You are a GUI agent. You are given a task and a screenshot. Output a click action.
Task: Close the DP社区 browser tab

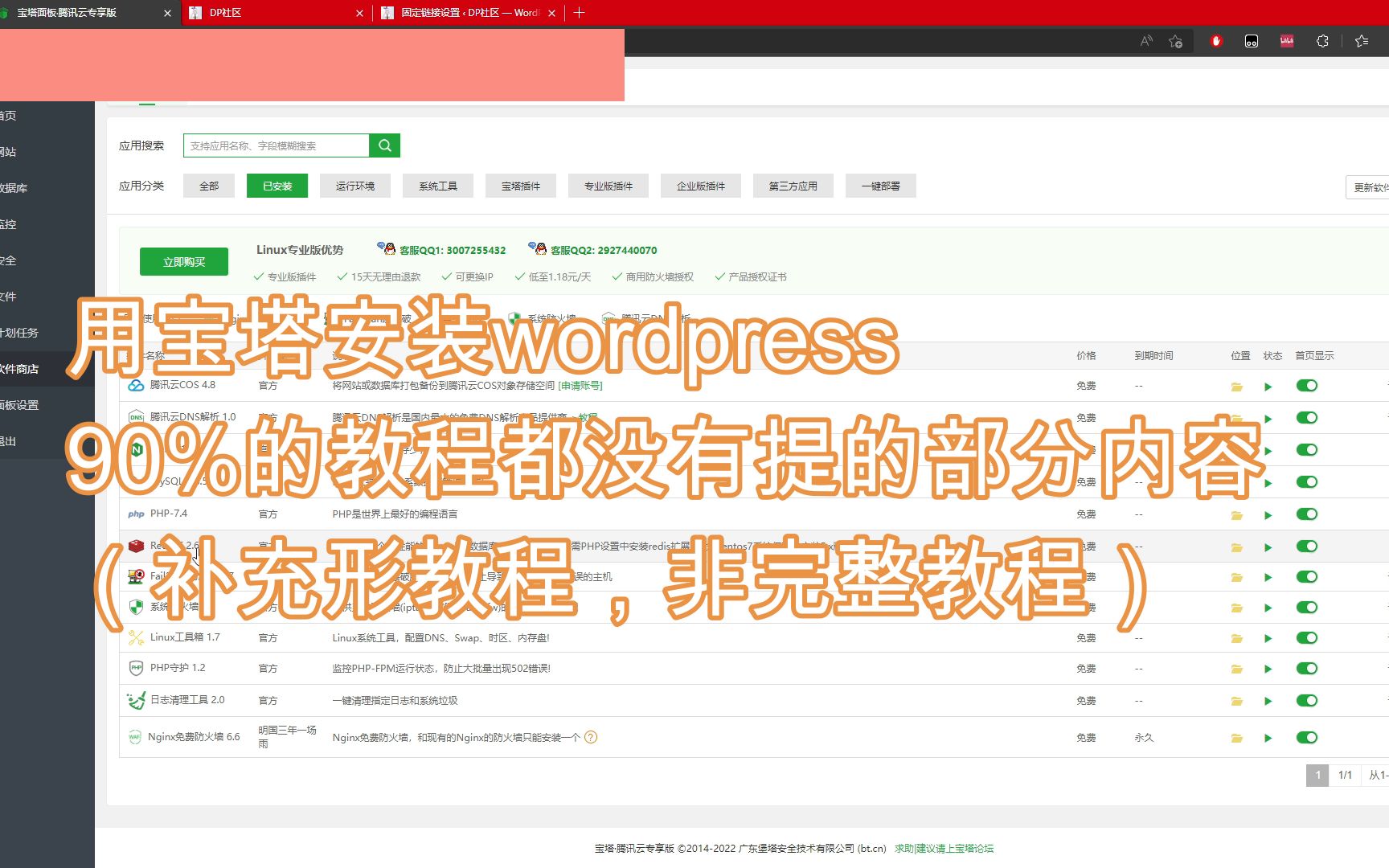pos(359,13)
